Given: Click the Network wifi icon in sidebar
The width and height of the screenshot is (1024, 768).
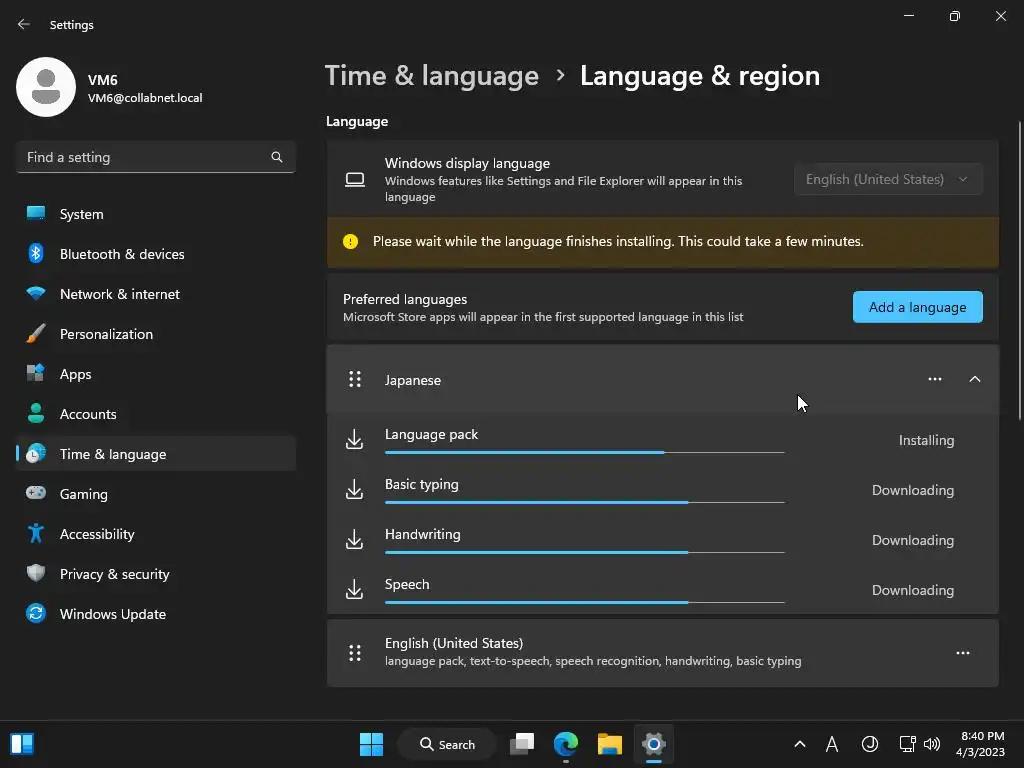Looking at the screenshot, I should 36,293.
